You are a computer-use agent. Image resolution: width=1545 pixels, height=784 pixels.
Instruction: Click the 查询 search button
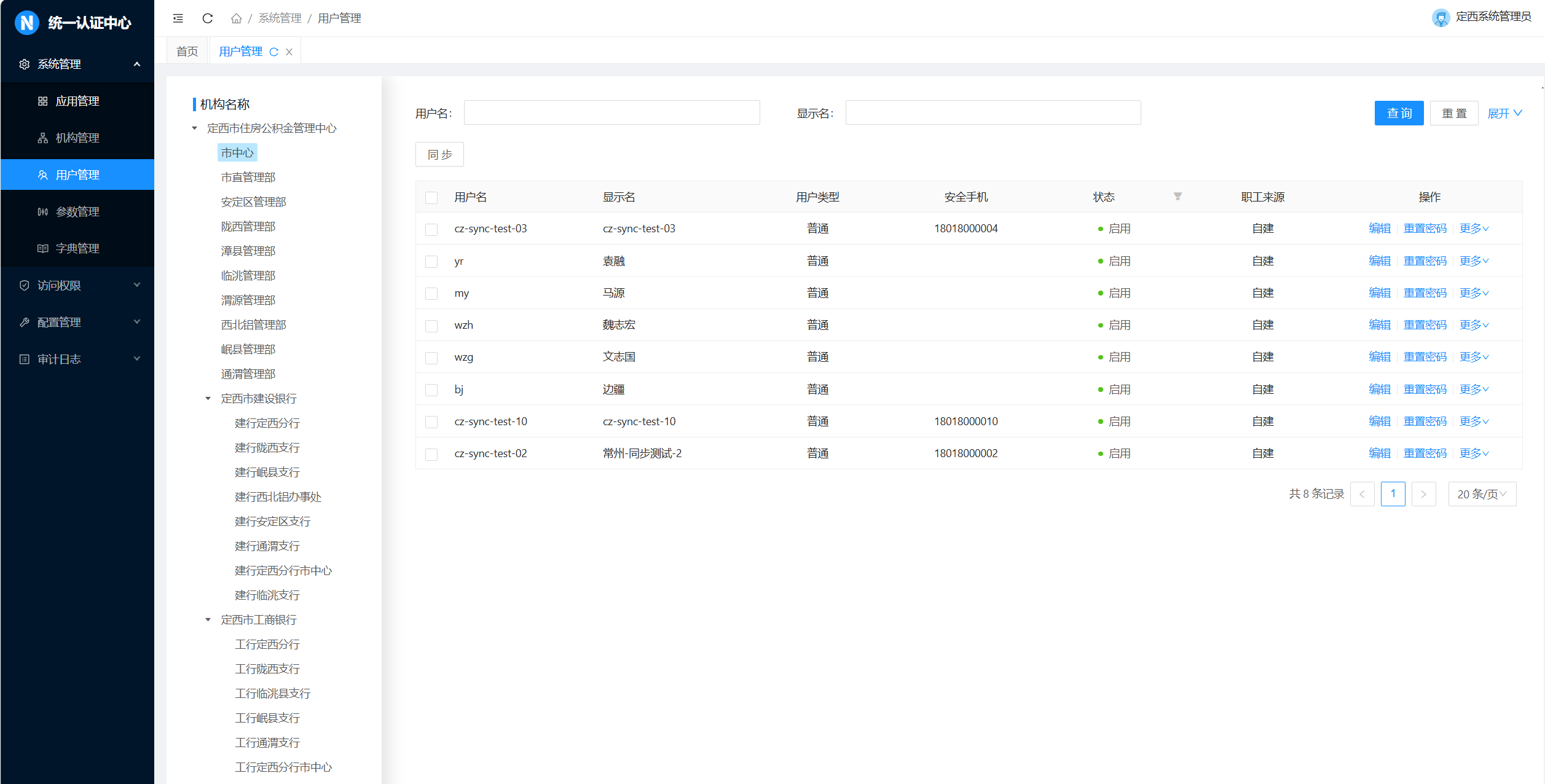click(x=1399, y=113)
